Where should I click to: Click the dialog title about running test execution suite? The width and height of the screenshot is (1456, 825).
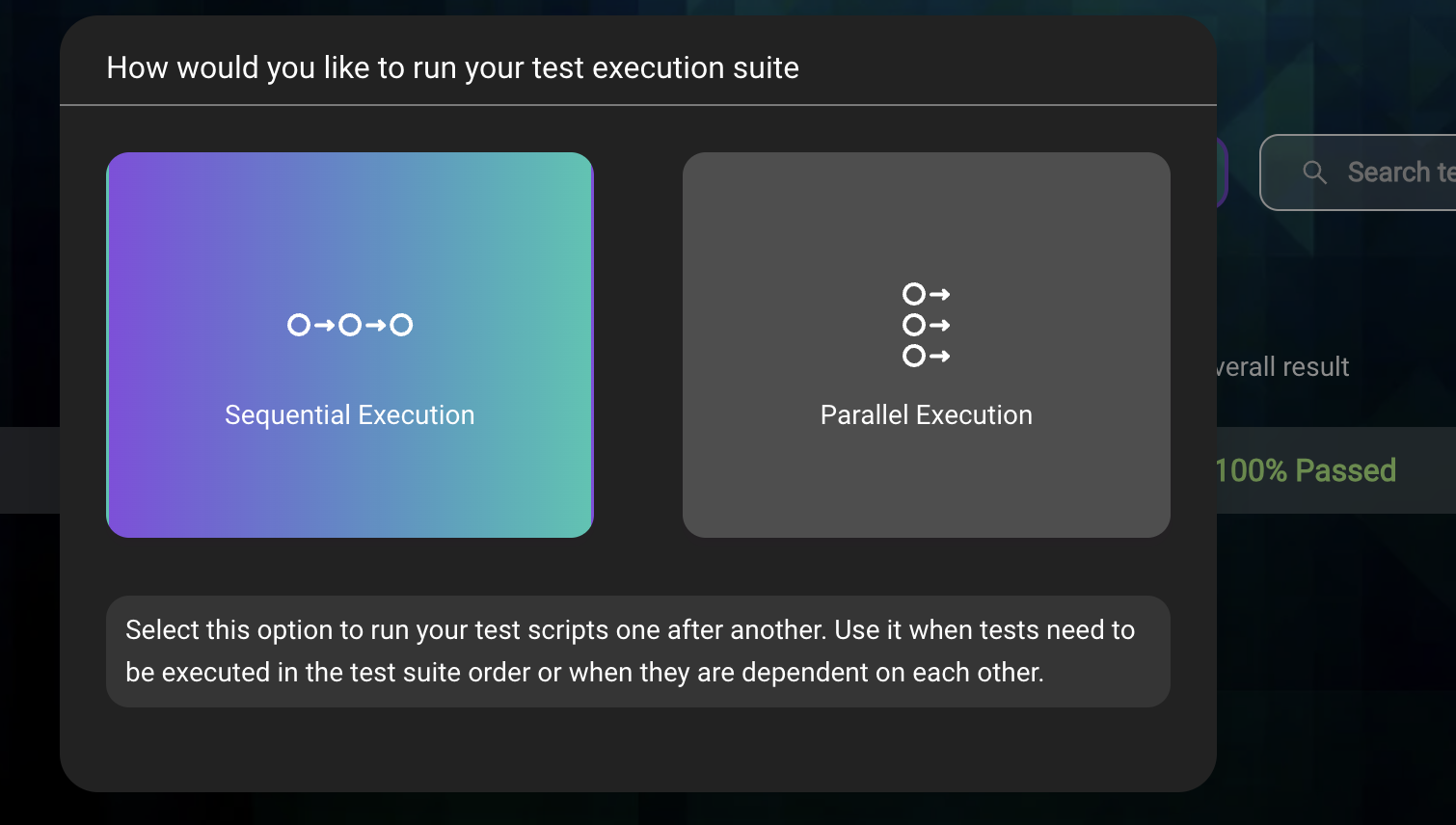452,68
